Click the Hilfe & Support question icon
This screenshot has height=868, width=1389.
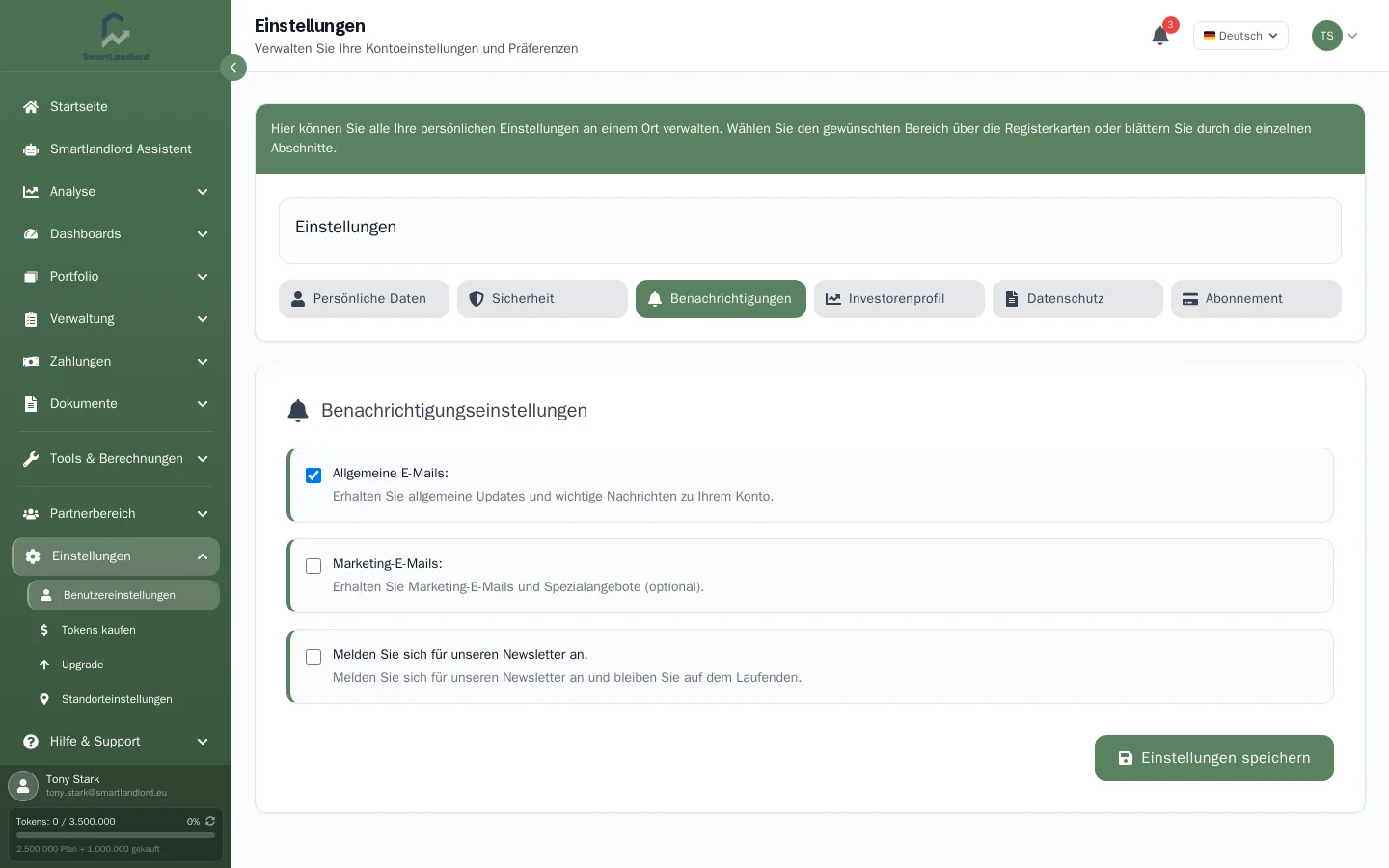[x=31, y=742]
